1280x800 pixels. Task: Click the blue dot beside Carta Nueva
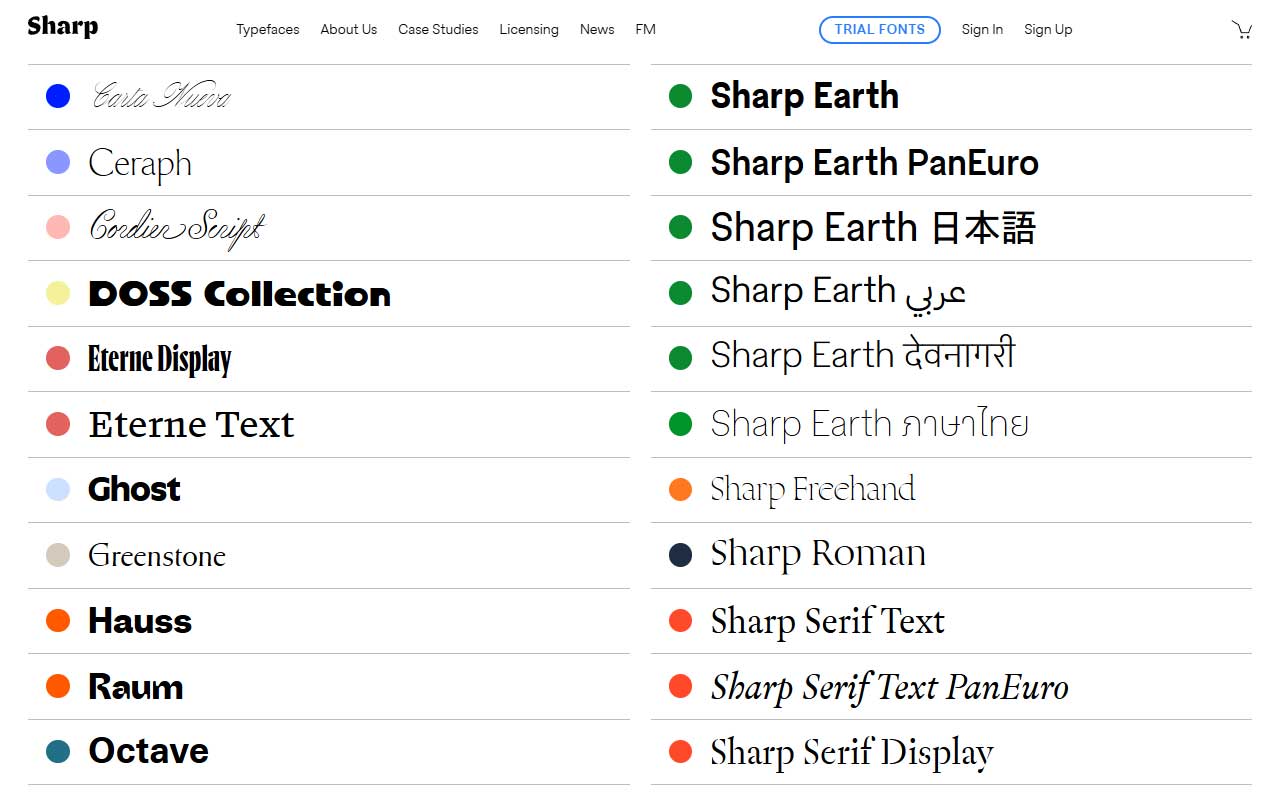click(58, 95)
